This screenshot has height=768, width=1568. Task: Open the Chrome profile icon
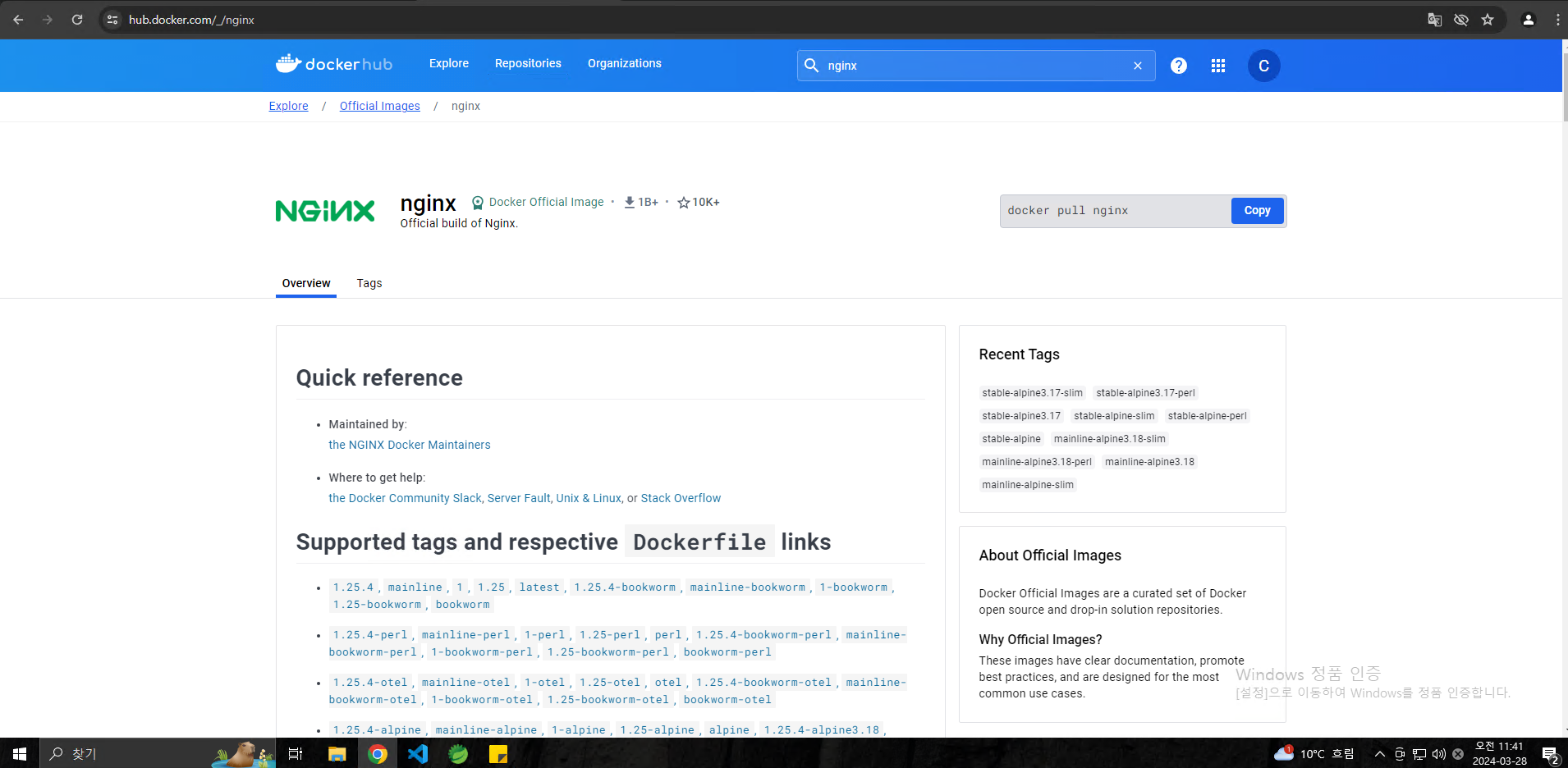tap(1529, 20)
